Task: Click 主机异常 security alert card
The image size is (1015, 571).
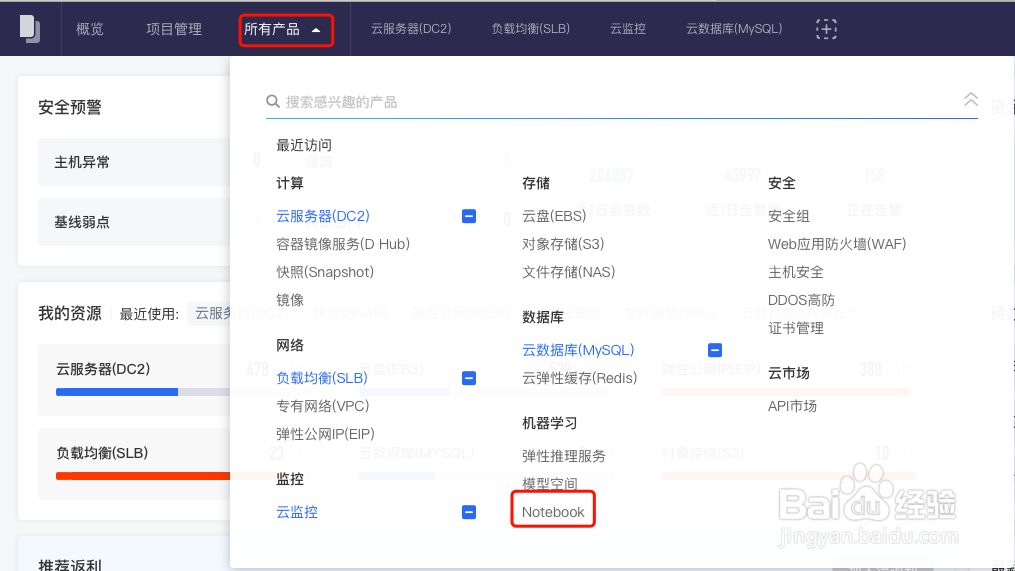Action: pos(134,162)
